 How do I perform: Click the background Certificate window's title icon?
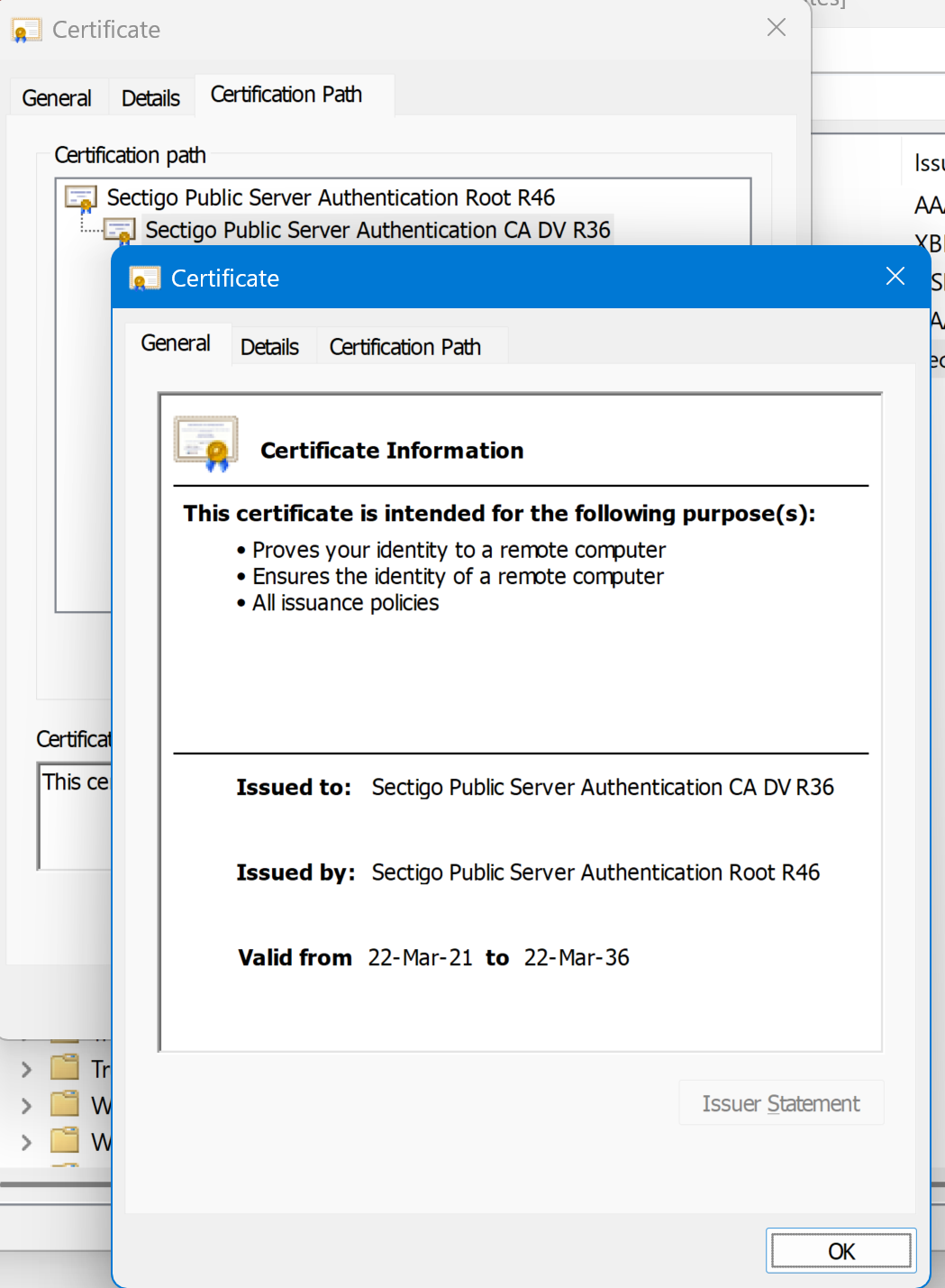pyautogui.click(x=26, y=31)
